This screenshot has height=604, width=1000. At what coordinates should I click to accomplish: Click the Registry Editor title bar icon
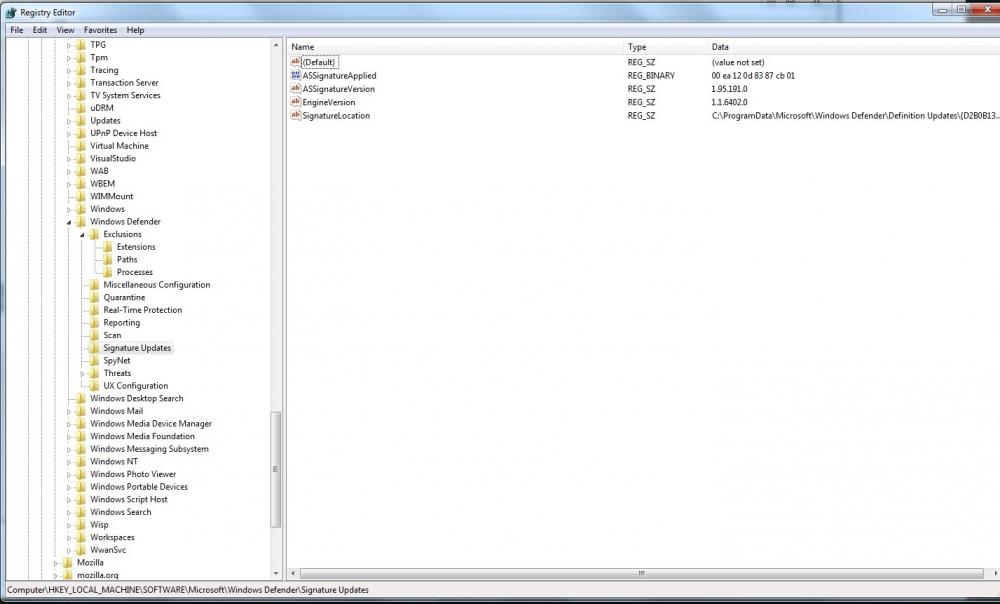[11, 12]
